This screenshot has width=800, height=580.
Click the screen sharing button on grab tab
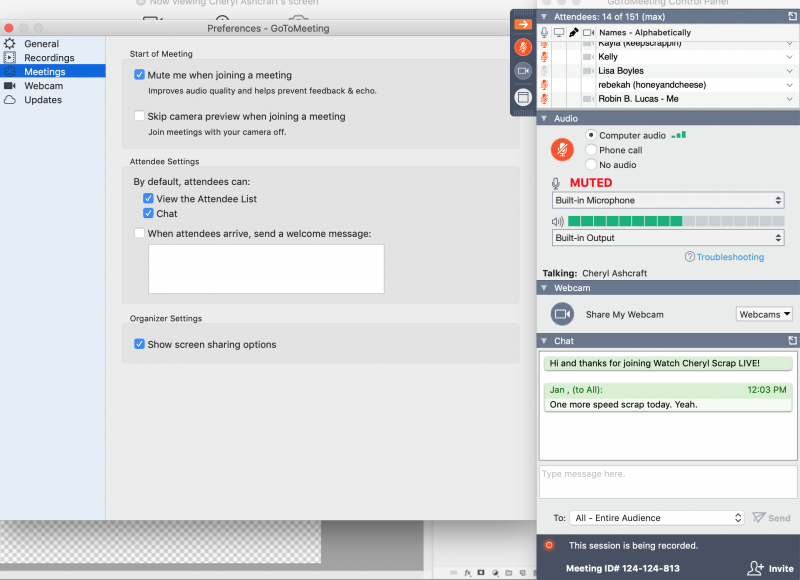click(523, 97)
